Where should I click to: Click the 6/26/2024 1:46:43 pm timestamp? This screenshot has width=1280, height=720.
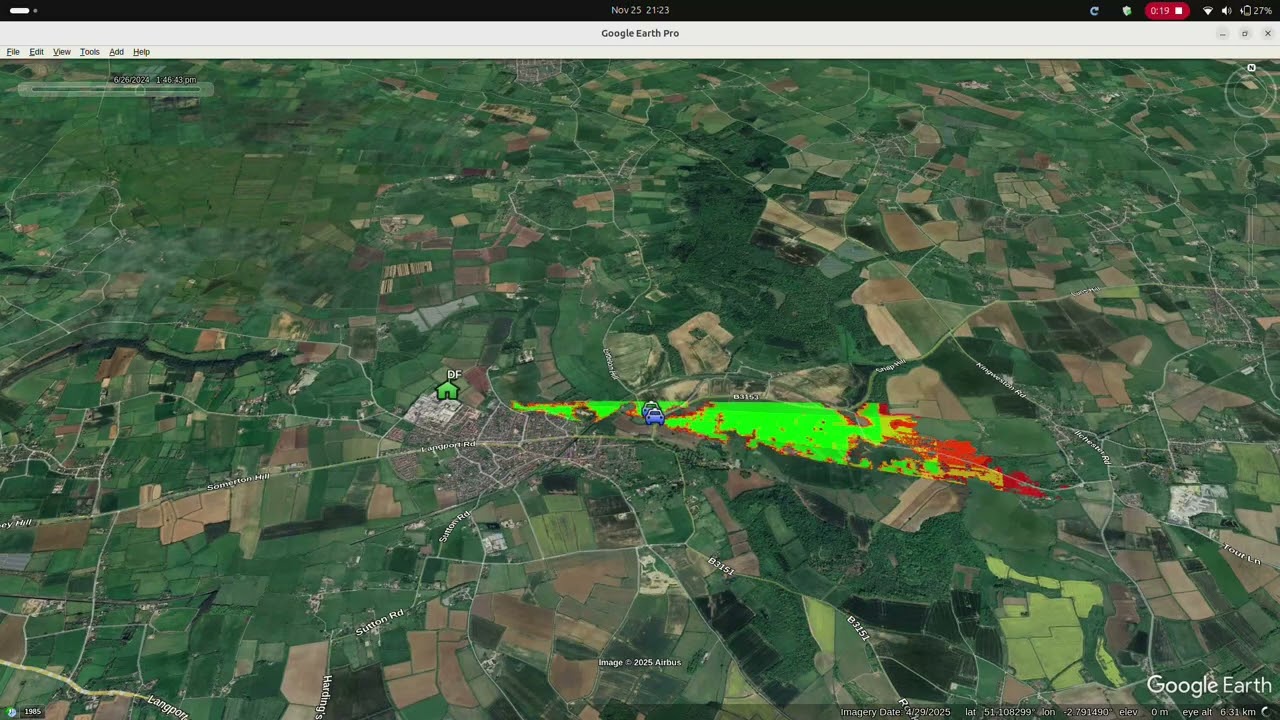pyautogui.click(x=154, y=79)
